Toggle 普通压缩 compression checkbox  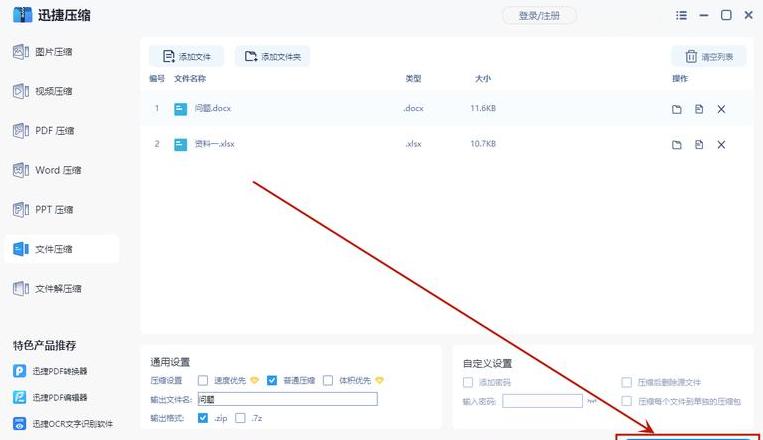(272, 380)
